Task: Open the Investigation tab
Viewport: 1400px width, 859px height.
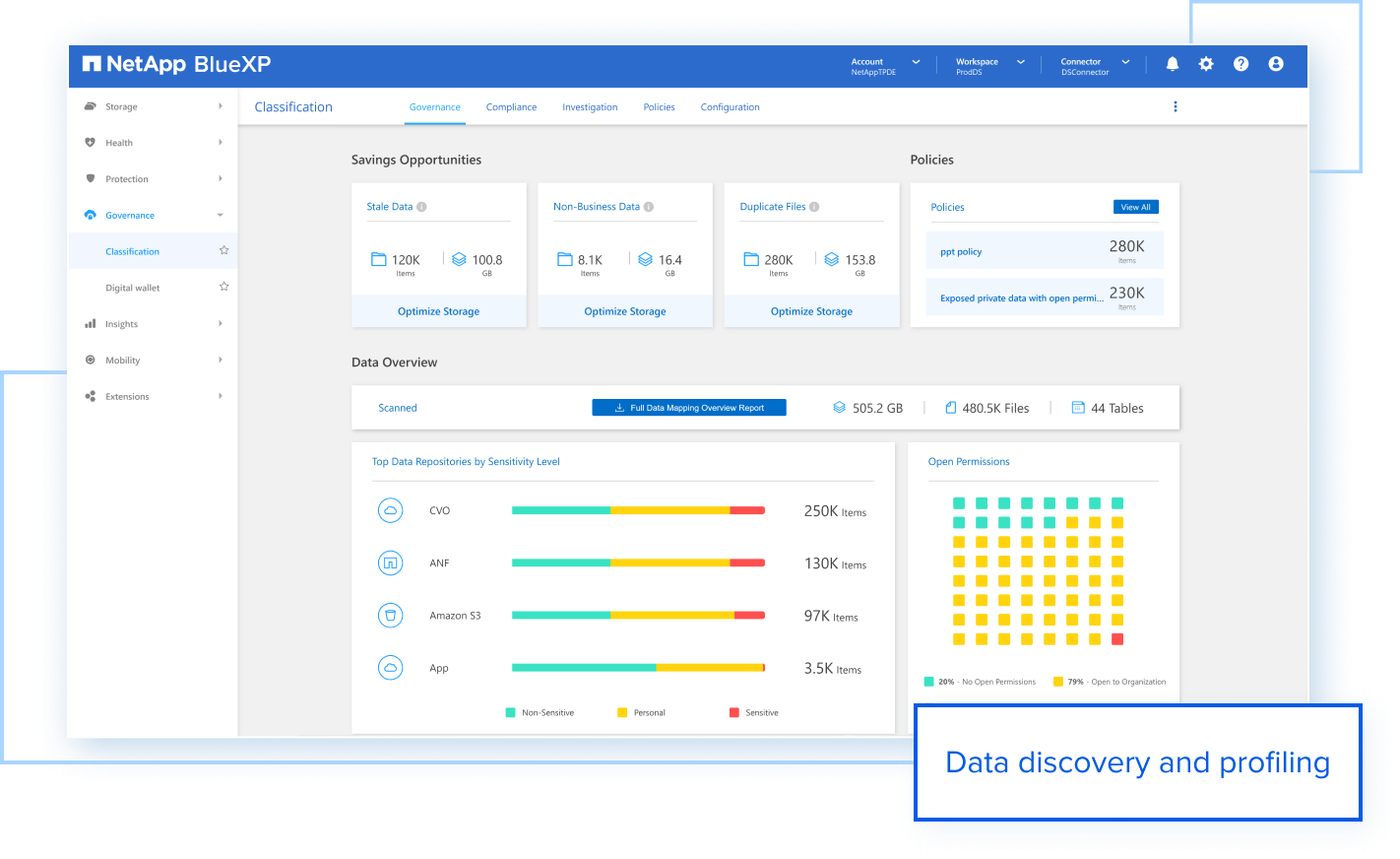Action: [x=590, y=106]
